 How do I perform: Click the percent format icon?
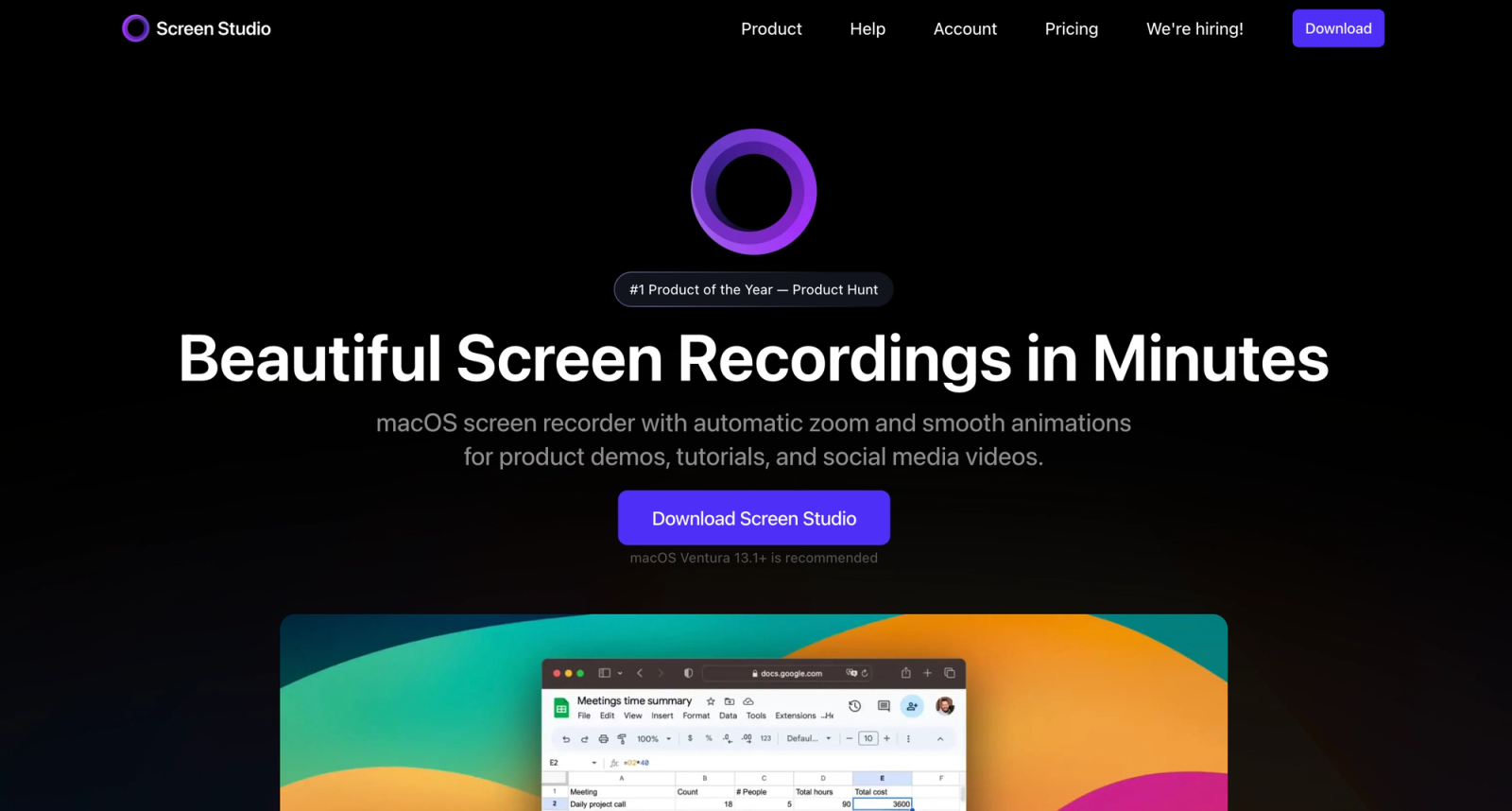point(709,738)
